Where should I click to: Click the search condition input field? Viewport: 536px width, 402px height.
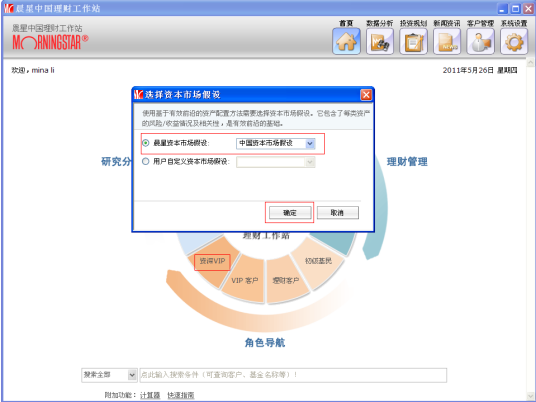[293, 375]
